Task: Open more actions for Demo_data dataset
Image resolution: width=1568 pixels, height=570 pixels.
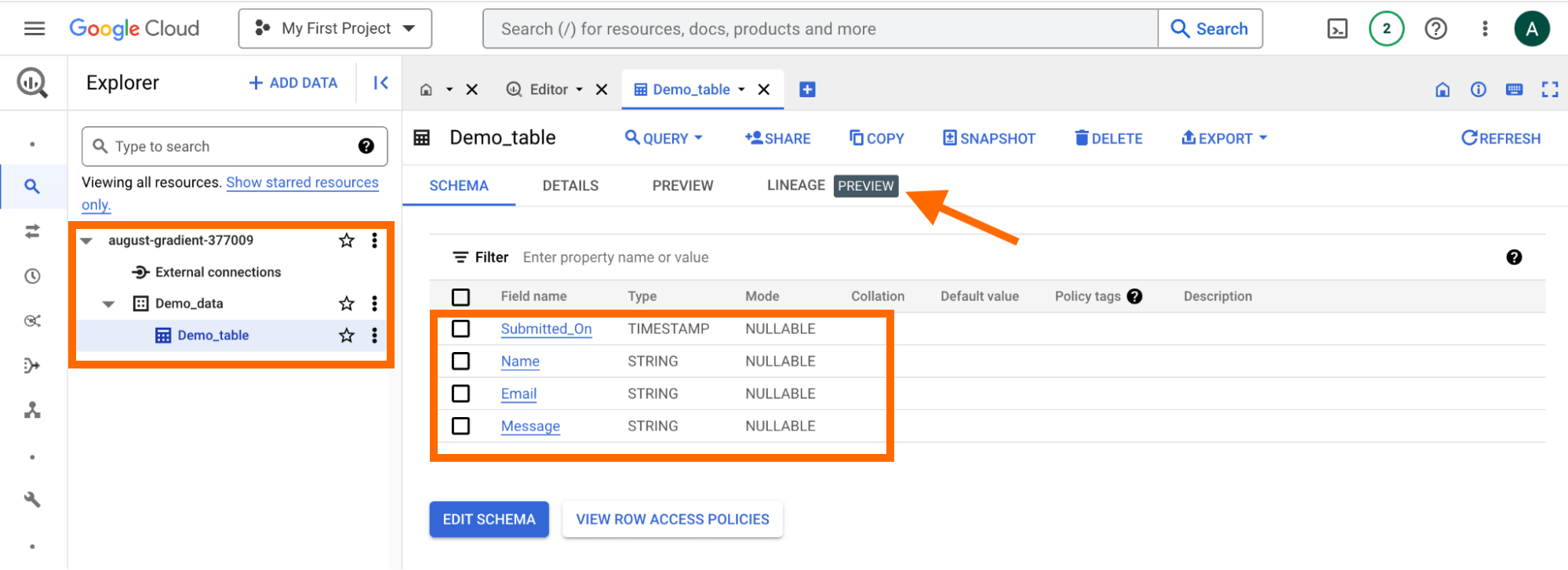Action: (374, 303)
